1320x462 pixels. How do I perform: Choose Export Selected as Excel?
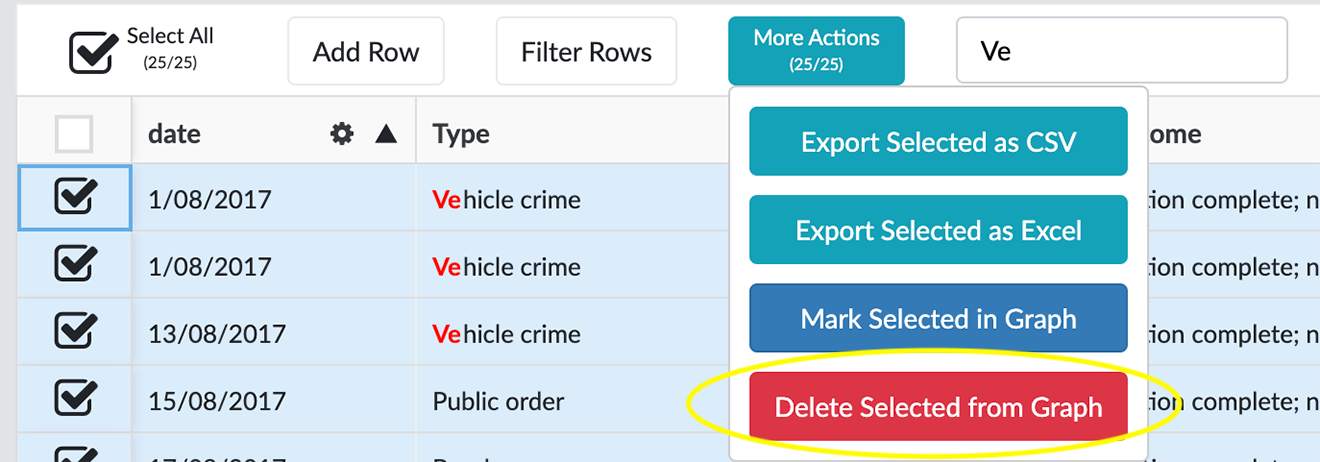pyautogui.click(x=938, y=230)
